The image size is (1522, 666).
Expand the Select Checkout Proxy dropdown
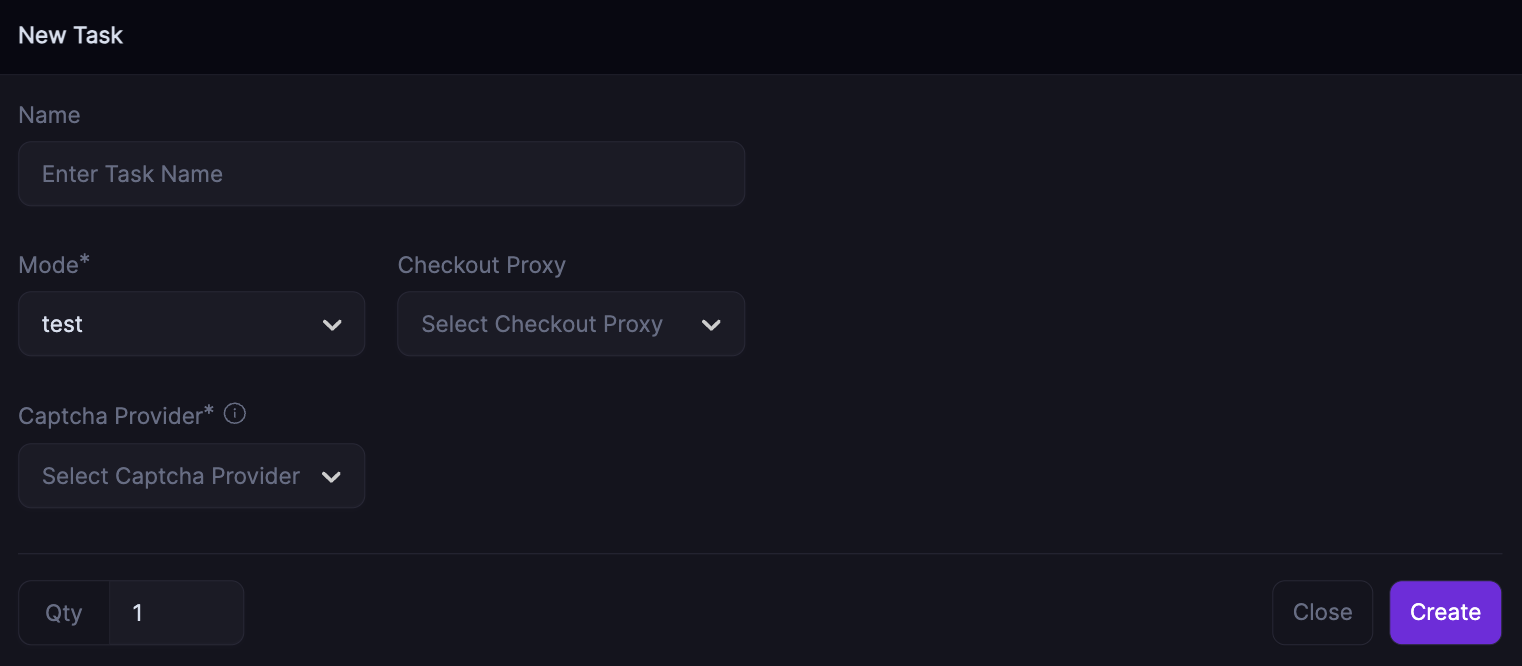[570, 324]
